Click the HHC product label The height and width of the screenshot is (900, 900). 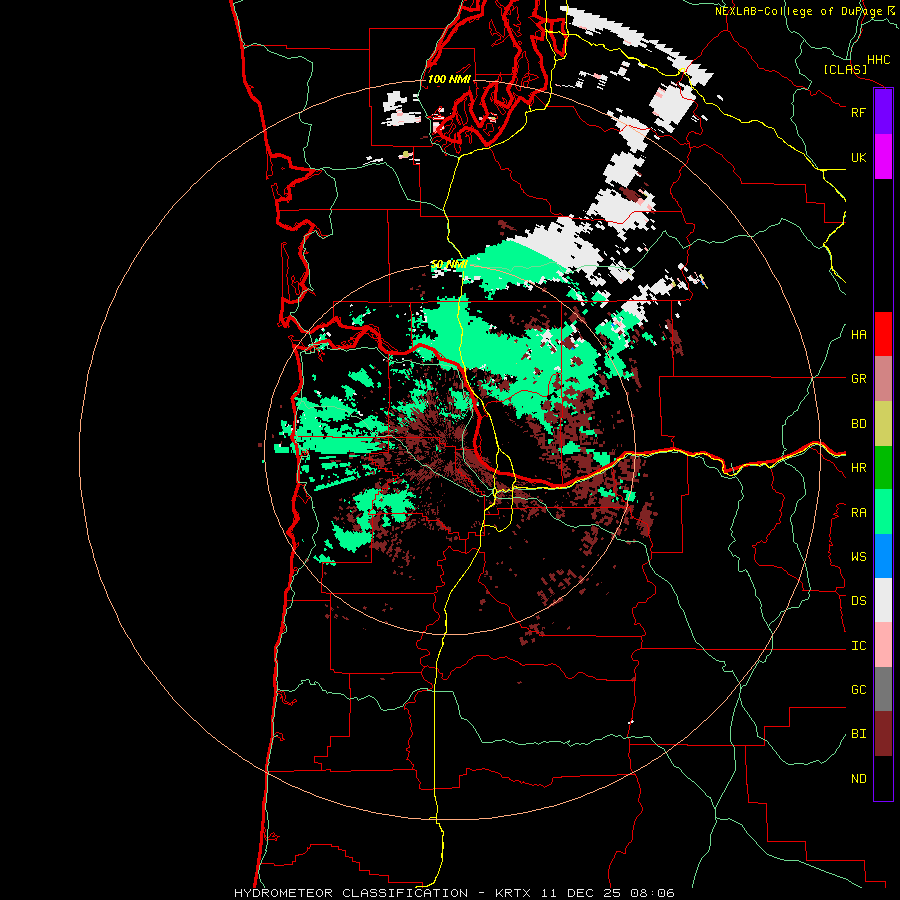(879, 60)
